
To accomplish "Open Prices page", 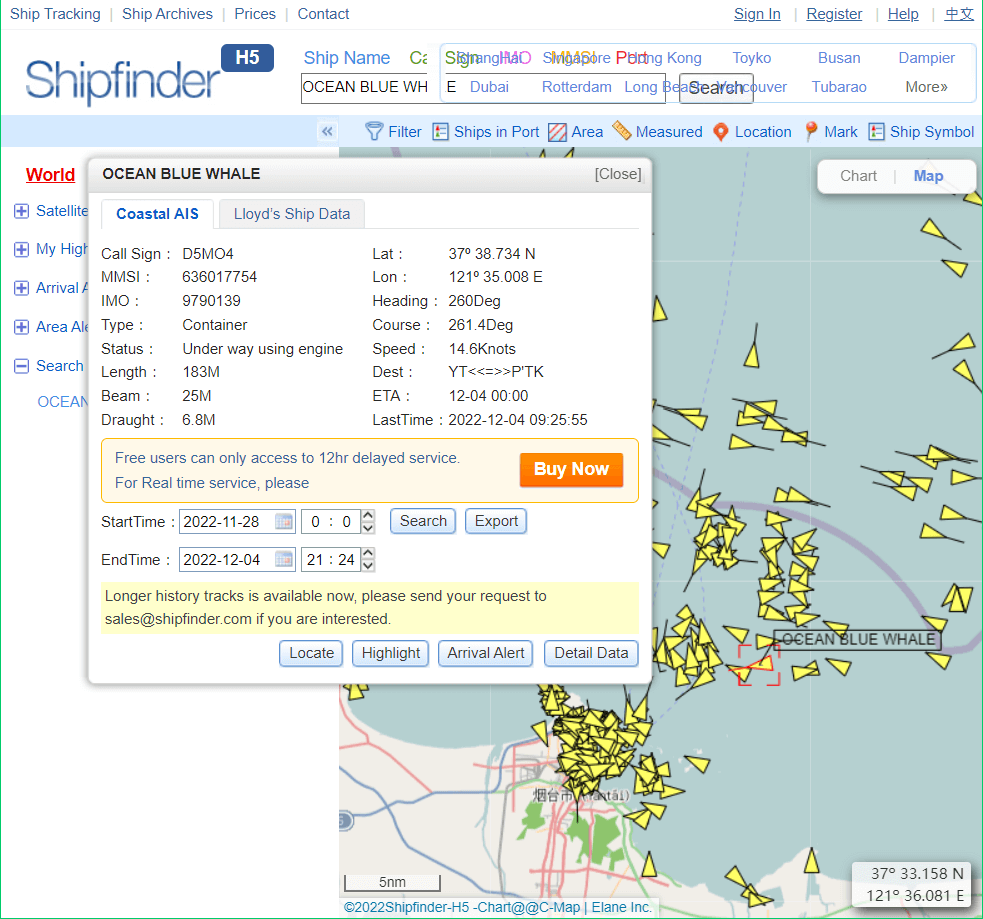I will pos(255,14).
